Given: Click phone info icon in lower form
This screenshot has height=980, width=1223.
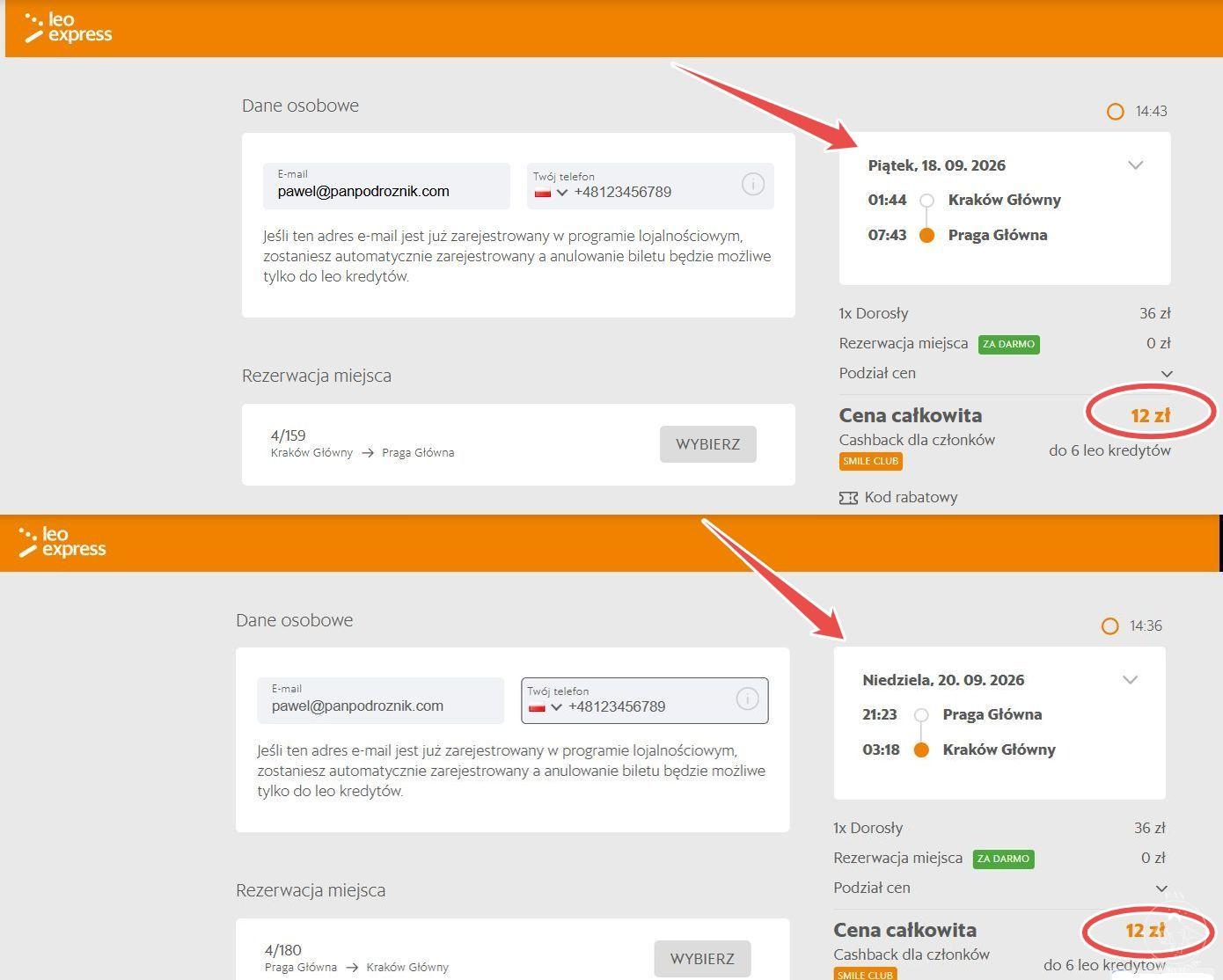Looking at the screenshot, I should (747, 699).
